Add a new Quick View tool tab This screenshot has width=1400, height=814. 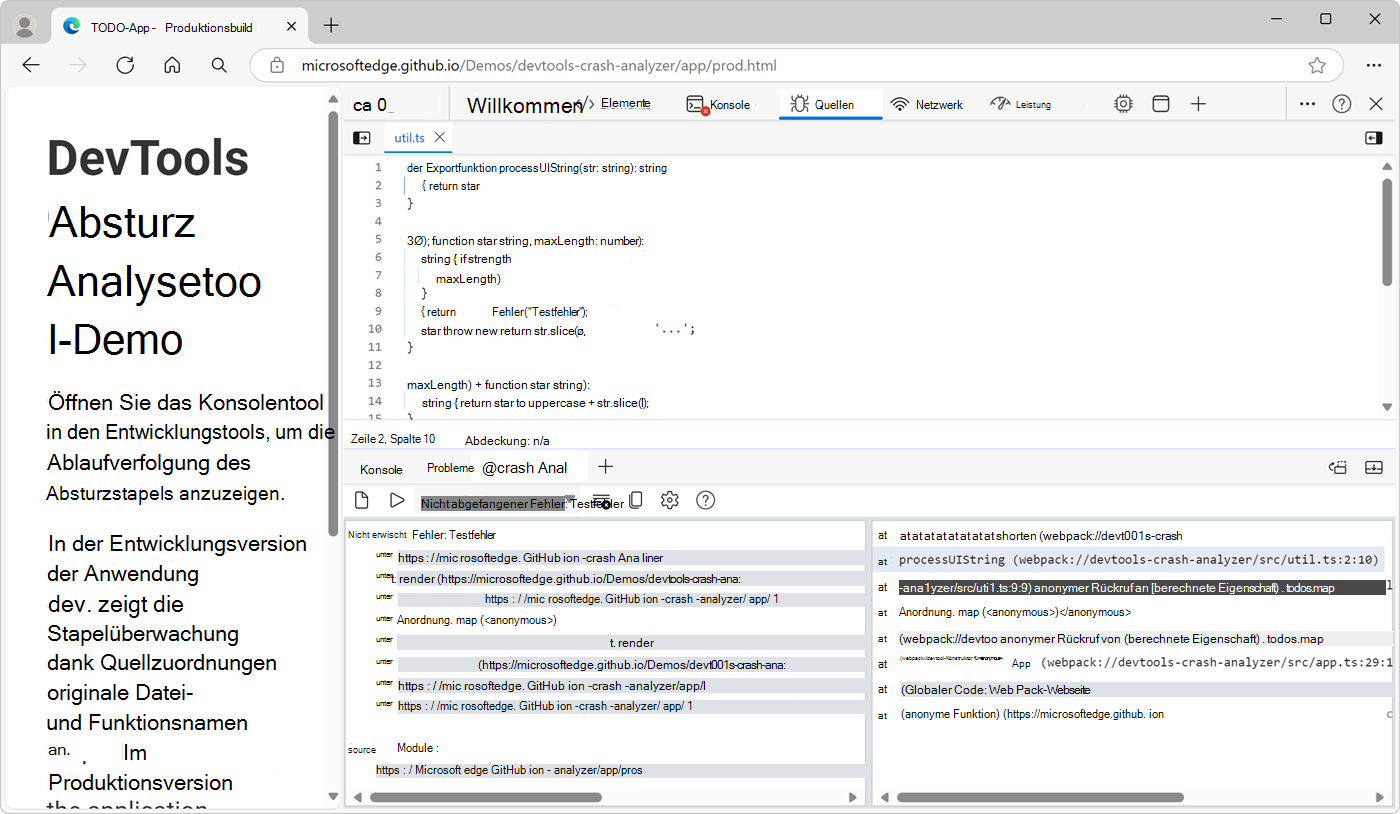click(x=605, y=466)
